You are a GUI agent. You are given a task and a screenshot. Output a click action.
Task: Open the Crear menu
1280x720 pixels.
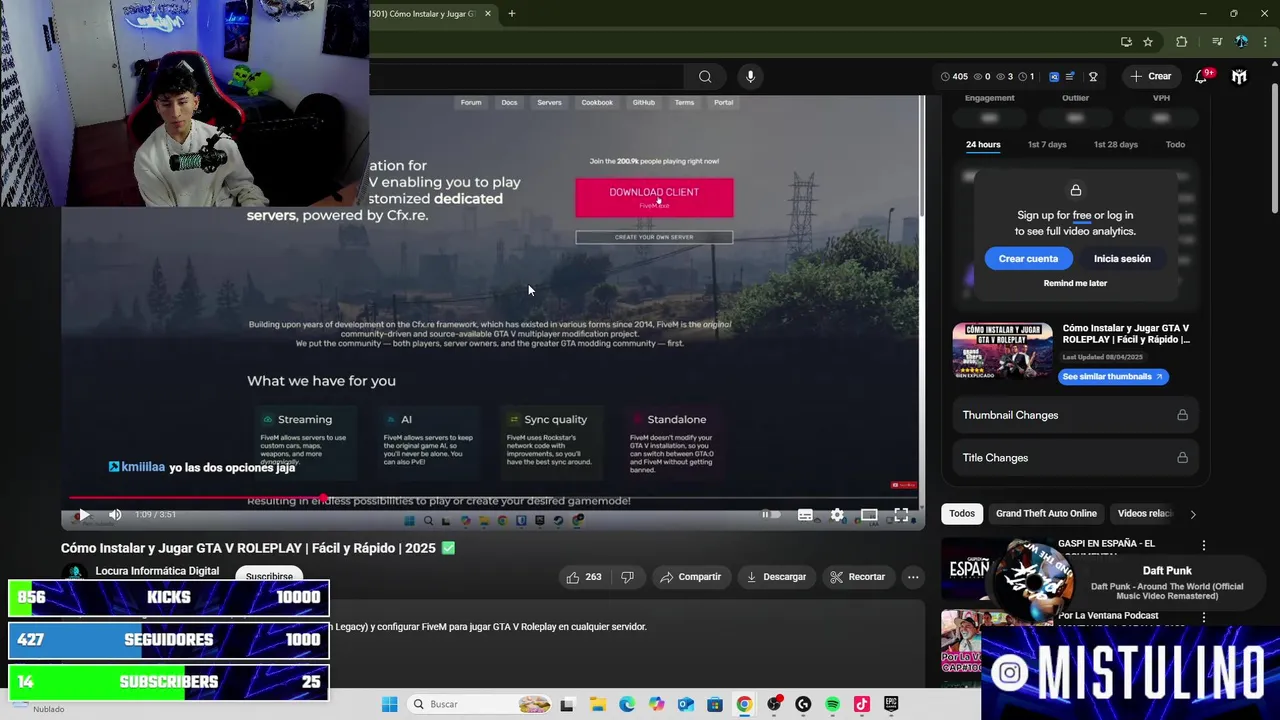coord(1150,76)
